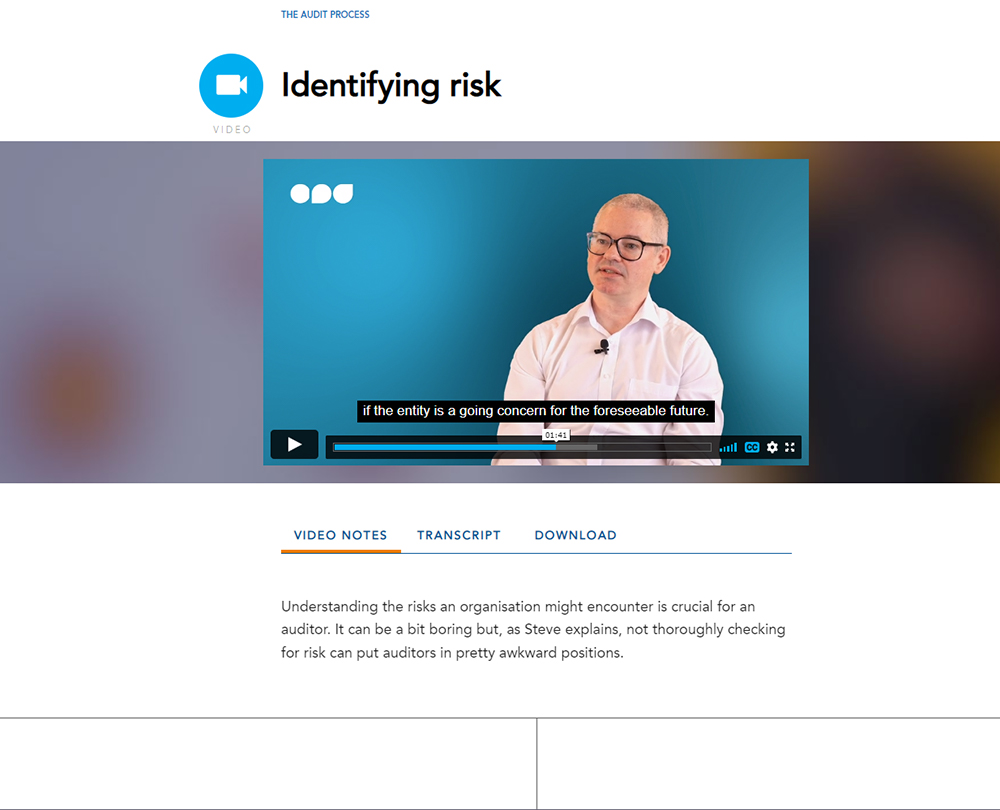1000x810 pixels.
Task: Jump to the grey buffered bar section
Action: click(577, 447)
